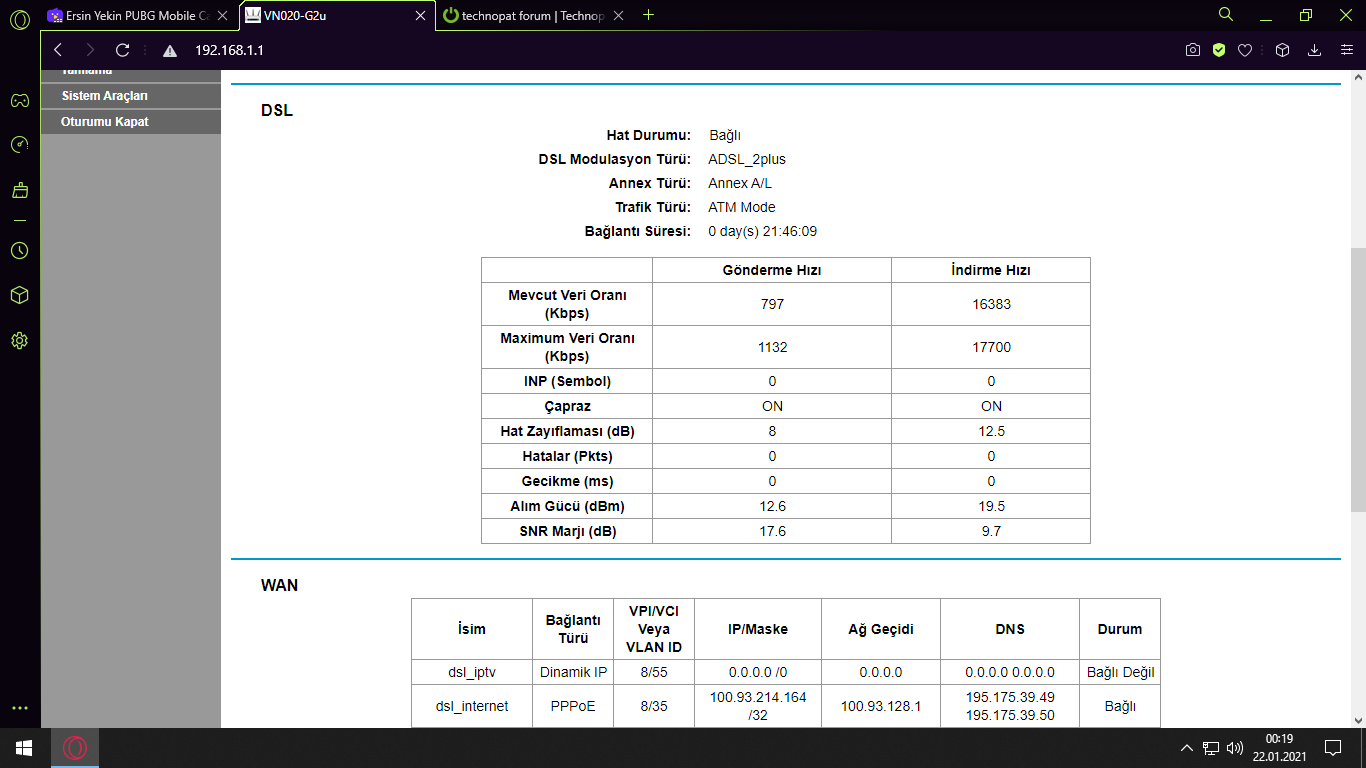Click the ADSL_2plus modulation value
The width and height of the screenshot is (1366, 768).
point(747,159)
